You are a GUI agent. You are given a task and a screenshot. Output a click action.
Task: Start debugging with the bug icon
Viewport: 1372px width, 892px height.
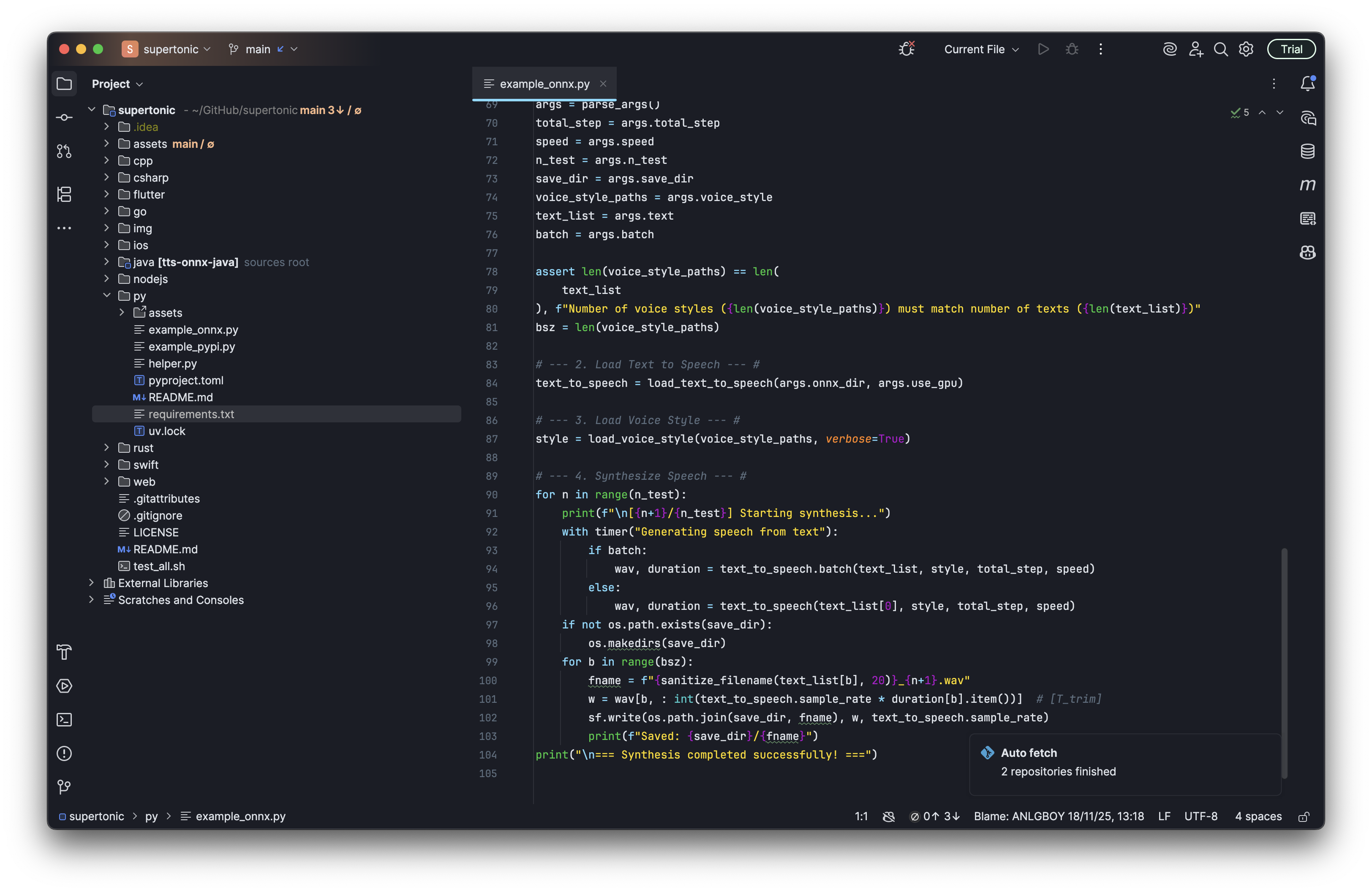[1072, 49]
